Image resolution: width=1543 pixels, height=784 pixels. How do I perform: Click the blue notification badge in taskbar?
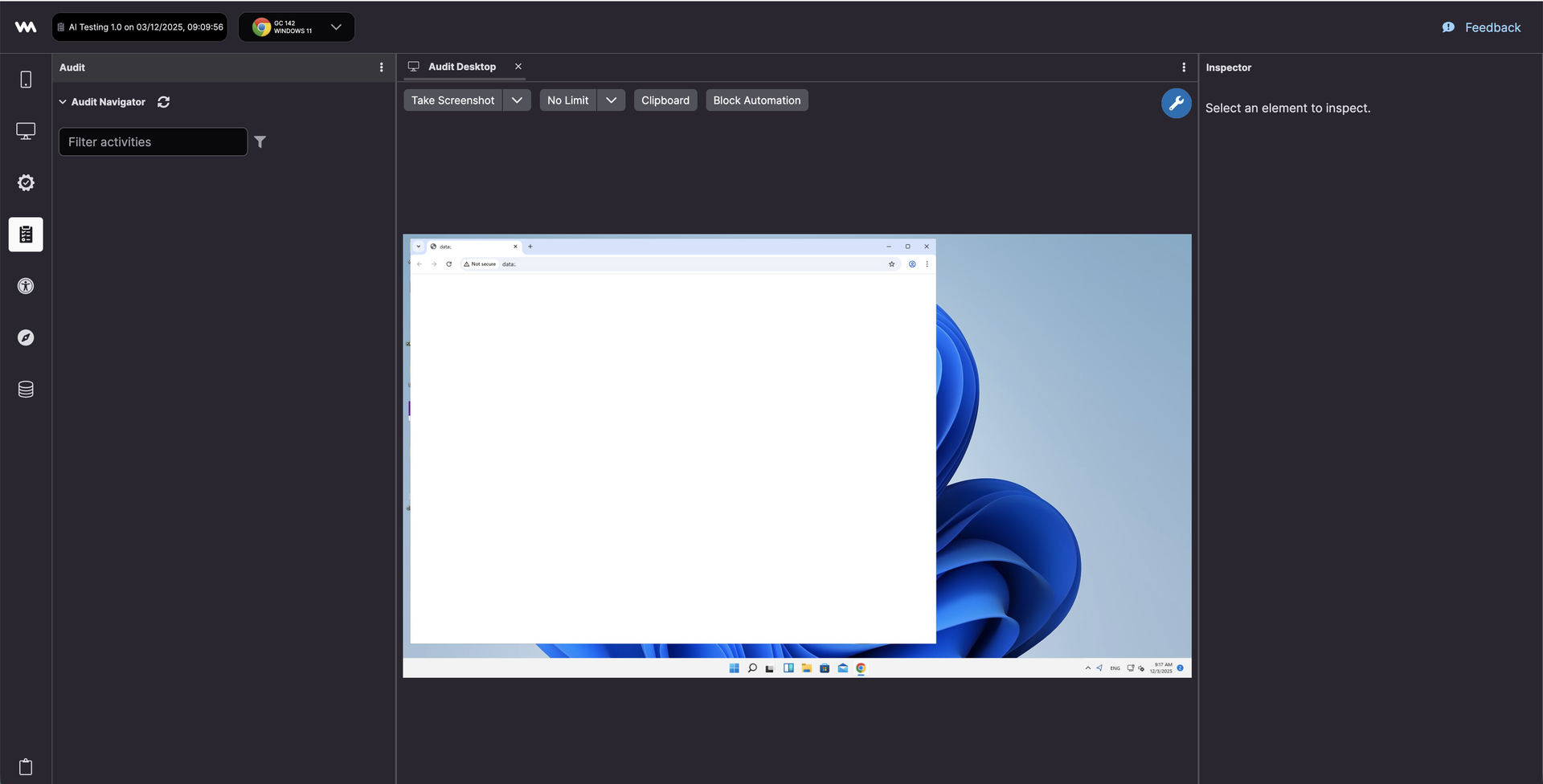[x=1181, y=668]
